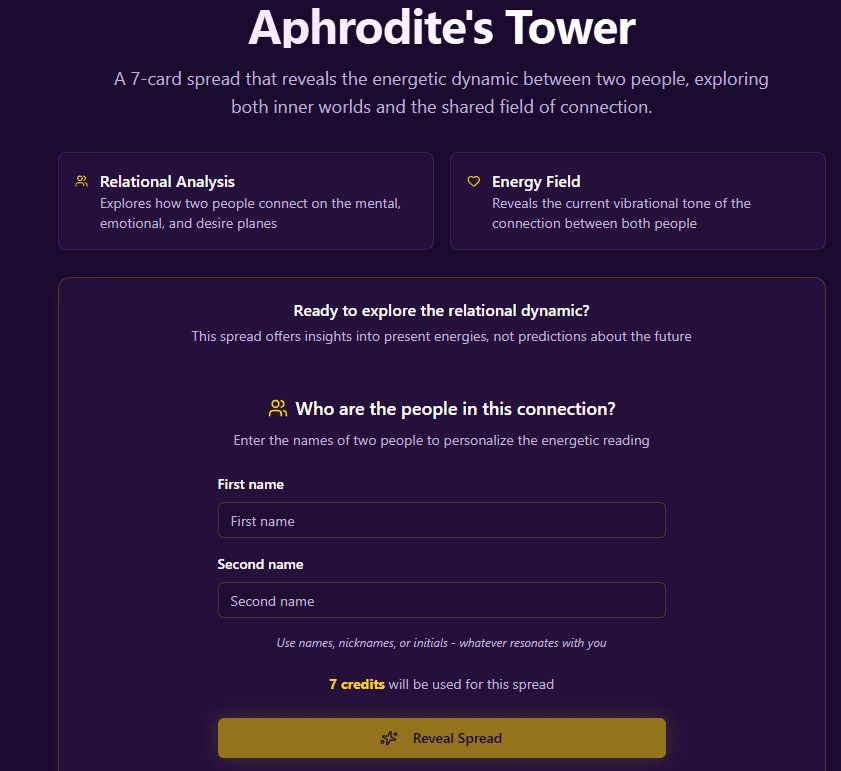Click the highlighted "7 credits" text
The height and width of the screenshot is (771, 841).
click(357, 685)
